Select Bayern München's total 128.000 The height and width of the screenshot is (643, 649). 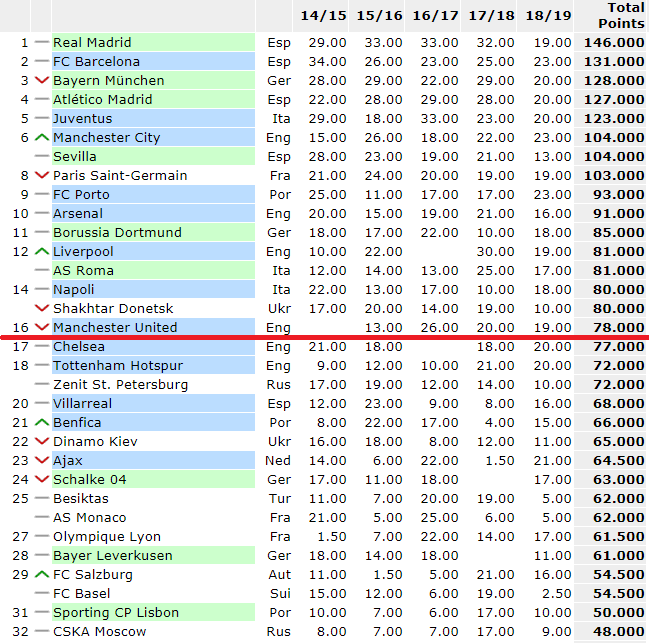click(x=614, y=80)
